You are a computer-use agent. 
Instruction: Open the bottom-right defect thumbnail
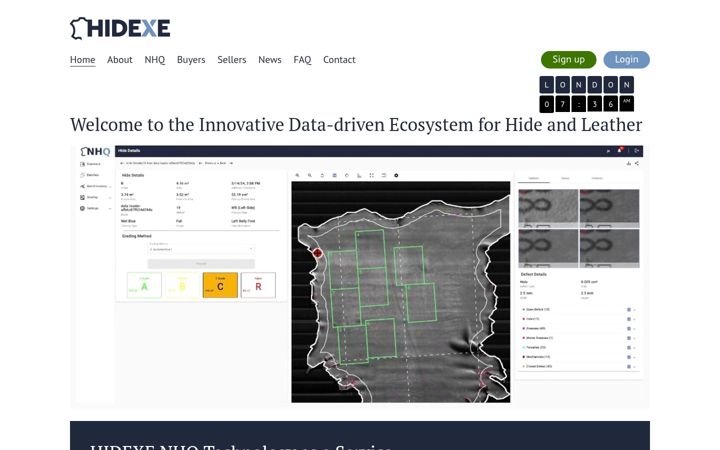609,248
